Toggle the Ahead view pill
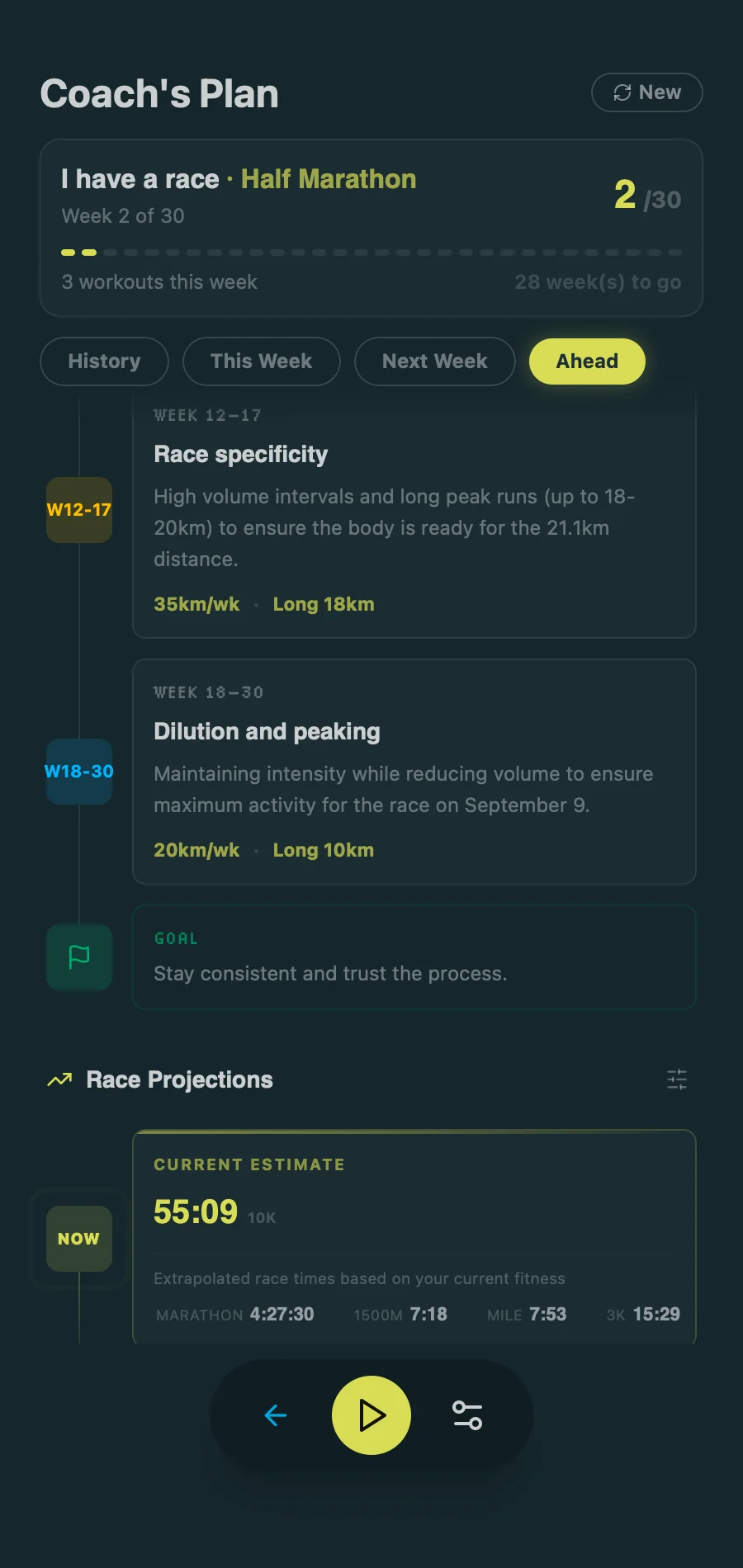Image resolution: width=743 pixels, height=1568 pixels. pos(586,361)
